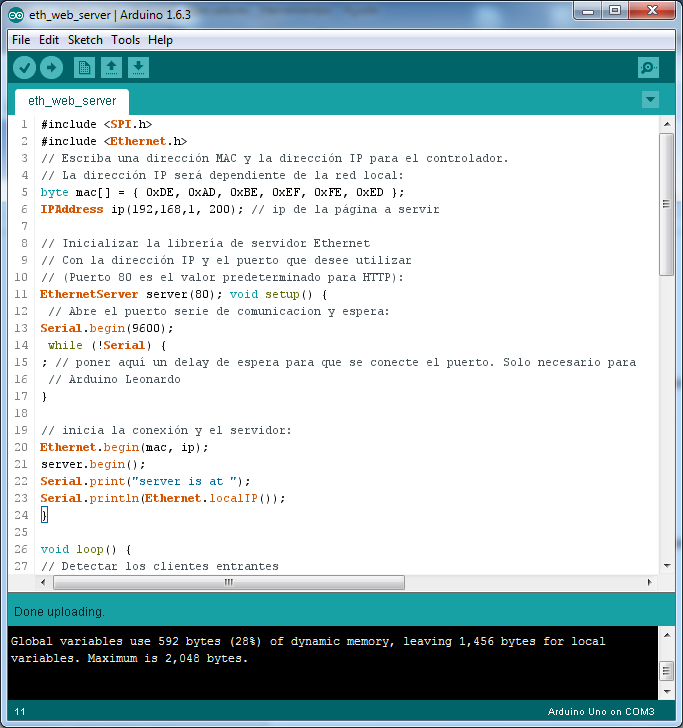Click the 'void loop() {' line
683x728 pixels.
point(86,549)
